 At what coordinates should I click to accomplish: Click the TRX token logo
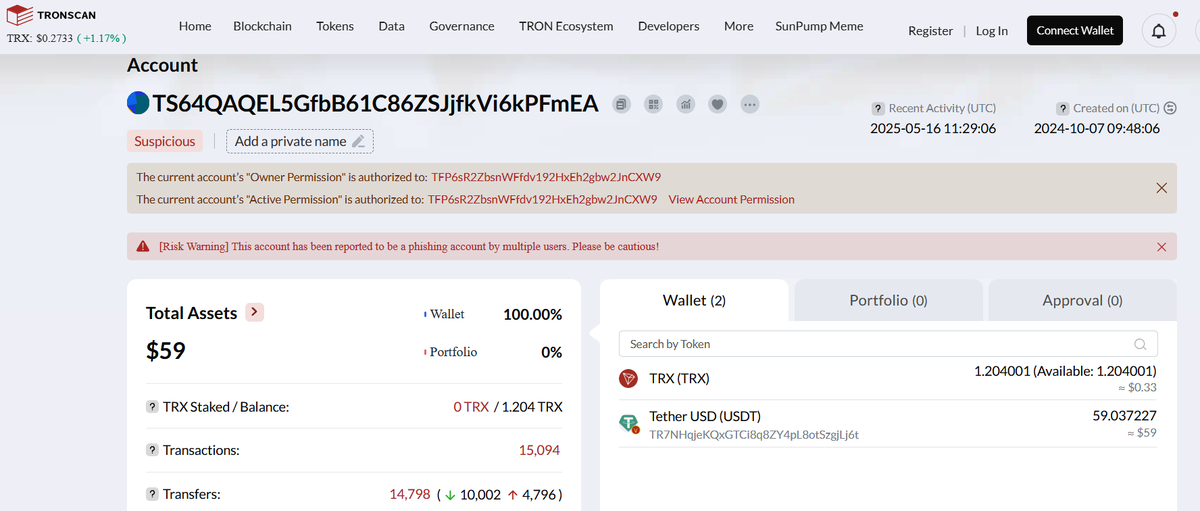click(629, 379)
